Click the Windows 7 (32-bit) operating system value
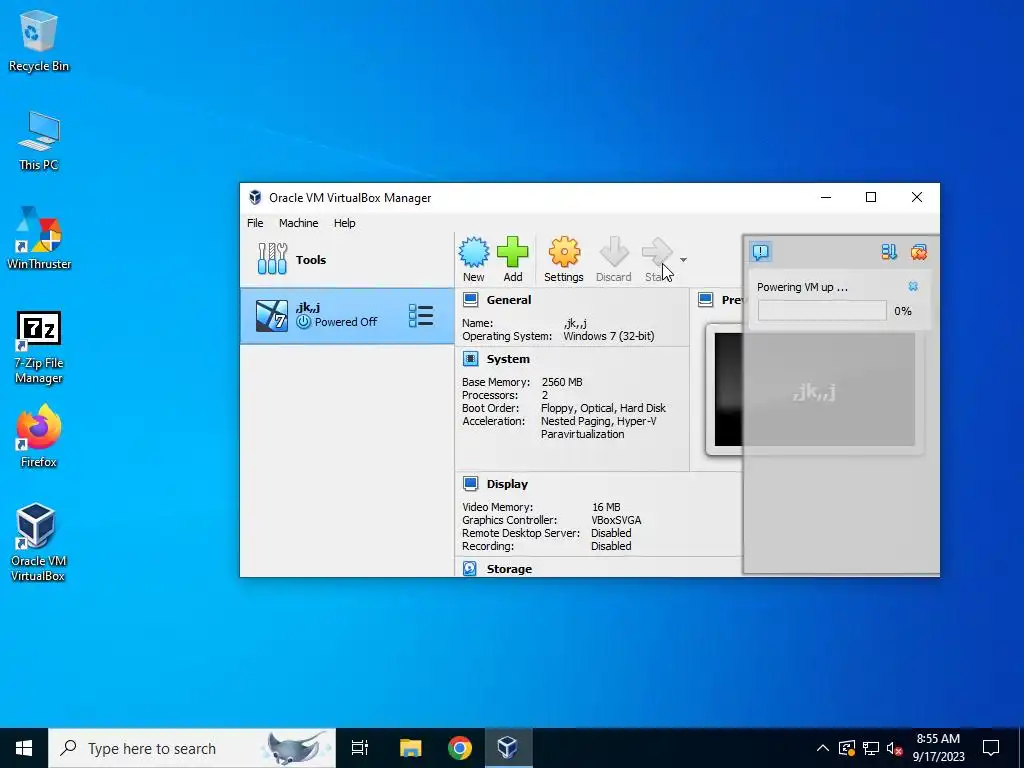This screenshot has height=768, width=1024. pyautogui.click(x=609, y=336)
